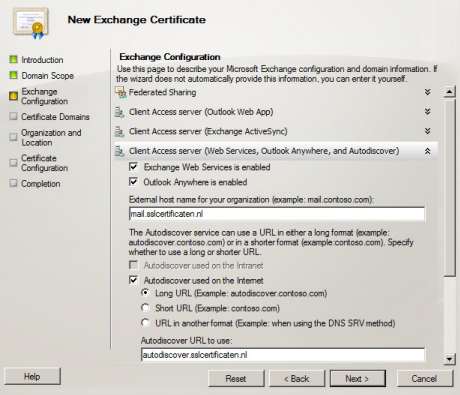The image size is (460, 395).
Task: Go to the Certificate Domains step
Action: click(55, 117)
